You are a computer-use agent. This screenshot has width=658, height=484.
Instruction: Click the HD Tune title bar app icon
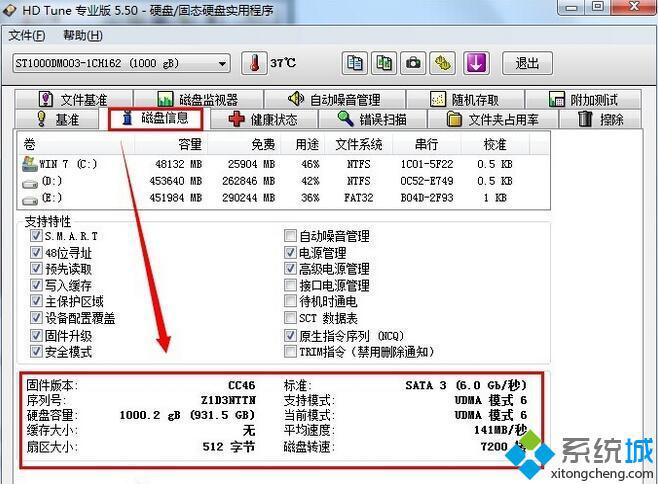(9, 9)
